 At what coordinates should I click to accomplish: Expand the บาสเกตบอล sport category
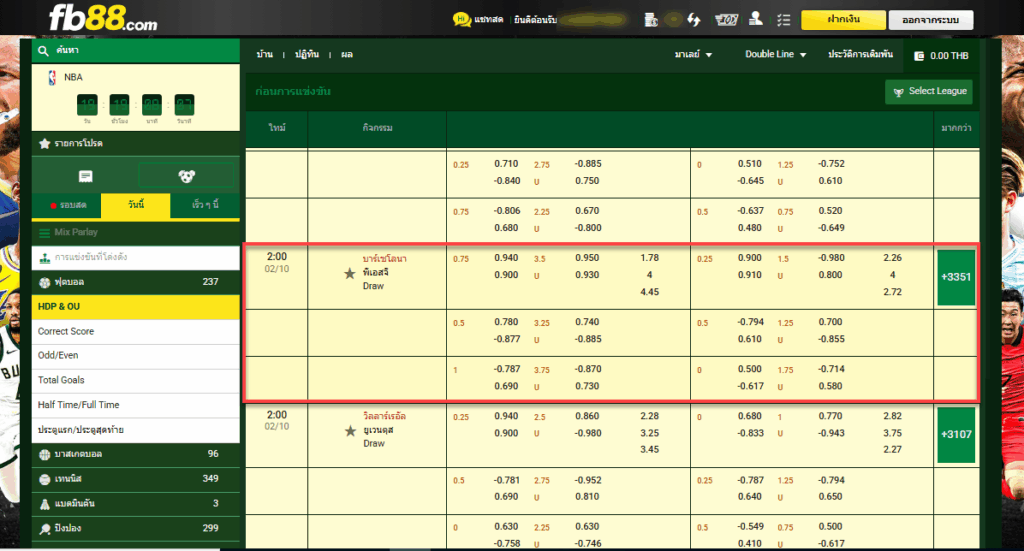click(136, 454)
